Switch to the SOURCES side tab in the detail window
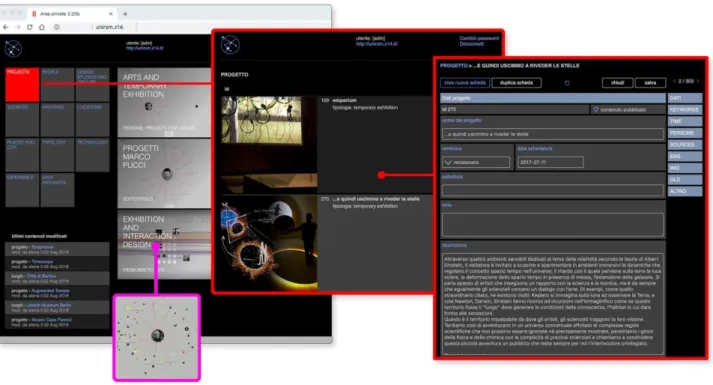713x385 pixels. click(x=685, y=145)
